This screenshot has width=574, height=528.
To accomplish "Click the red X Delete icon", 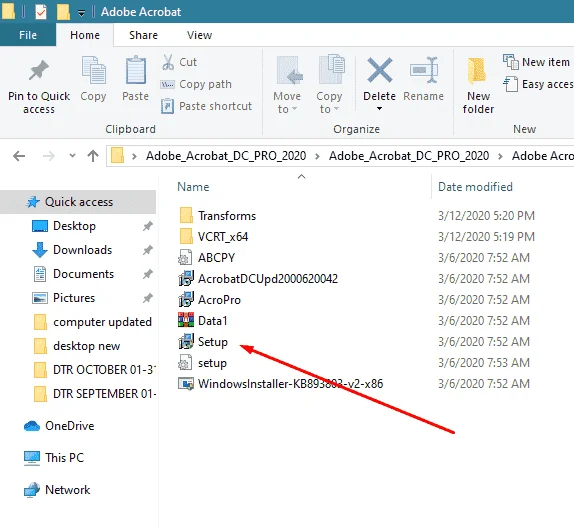I will pyautogui.click(x=379, y=70).
